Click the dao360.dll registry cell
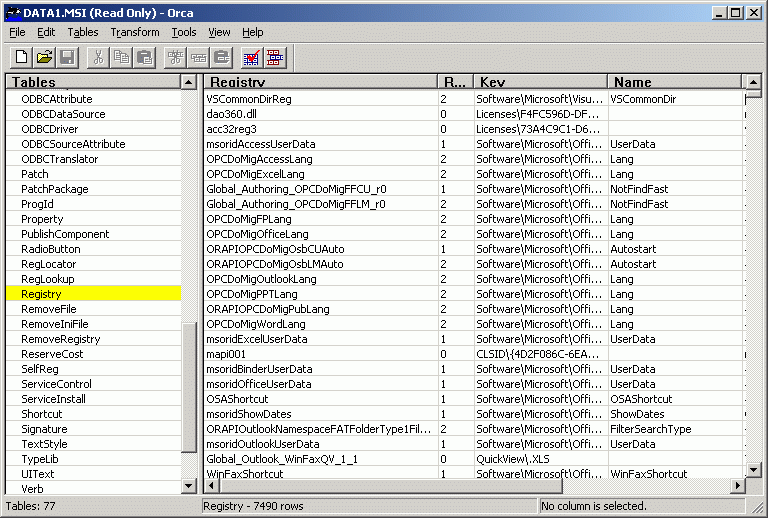 click(x=321, y=114)
